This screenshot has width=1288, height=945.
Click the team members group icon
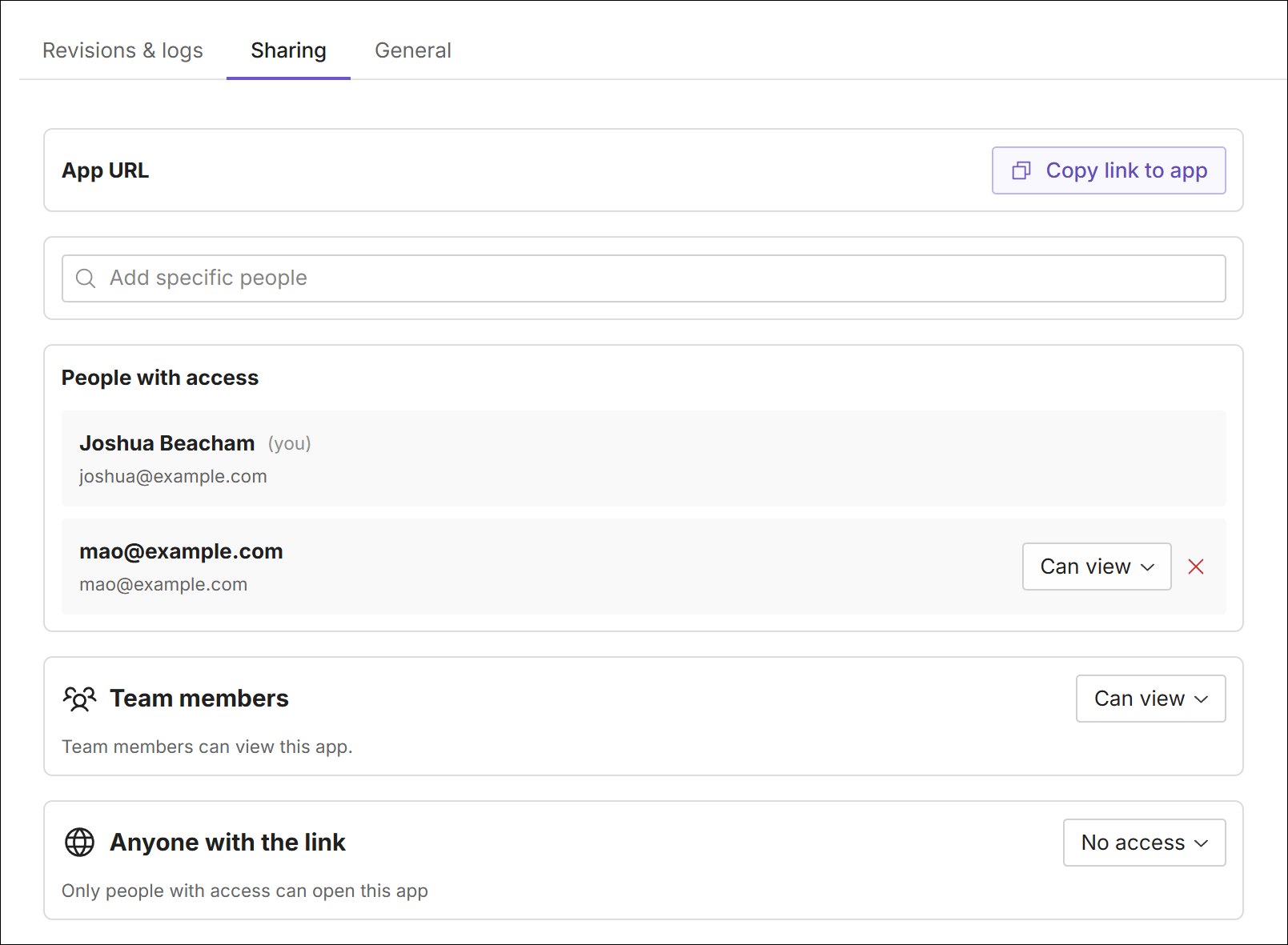(x=78, y=698)
